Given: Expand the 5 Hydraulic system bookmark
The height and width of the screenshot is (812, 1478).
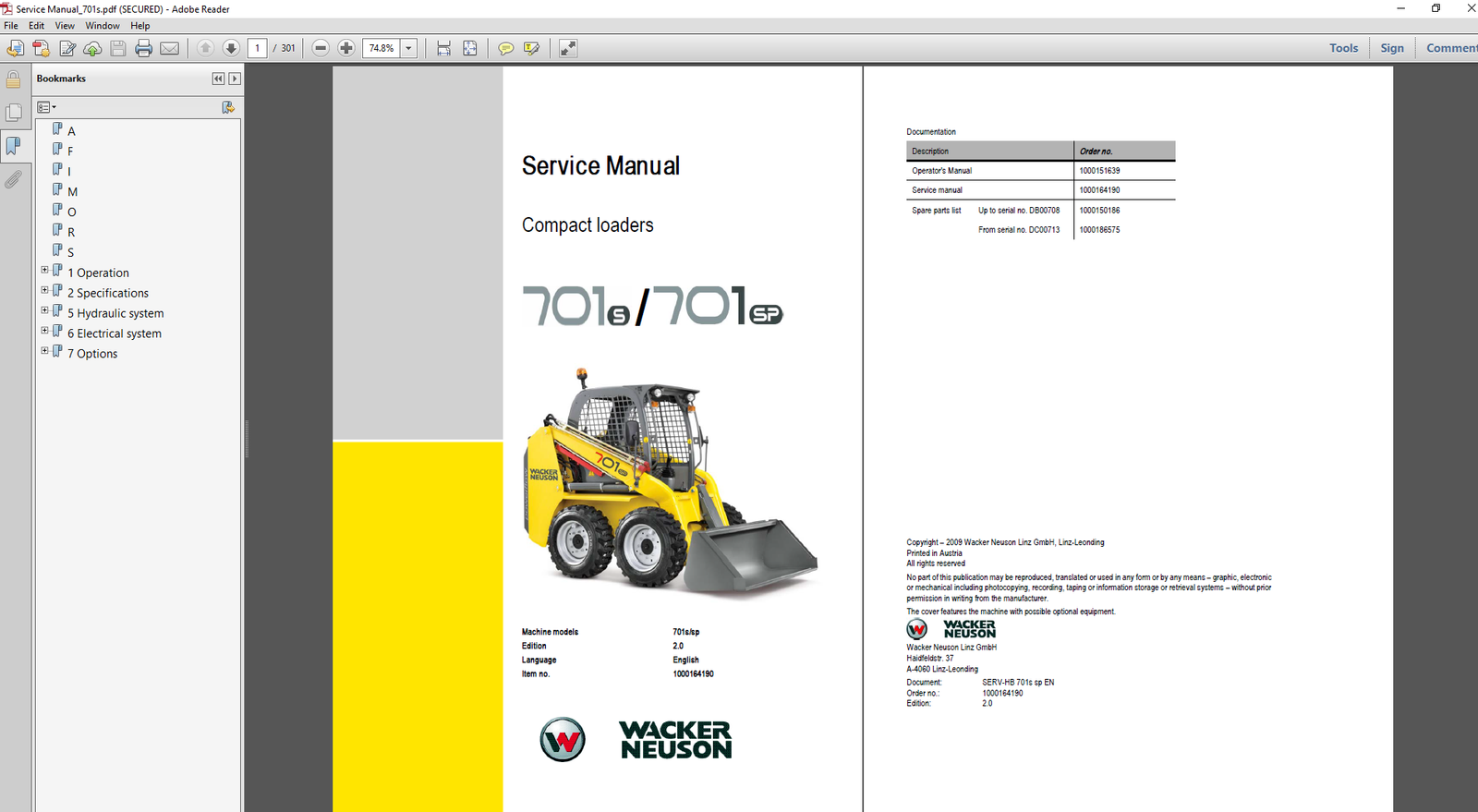Looking at the screenshot, I should click(44, 311).
